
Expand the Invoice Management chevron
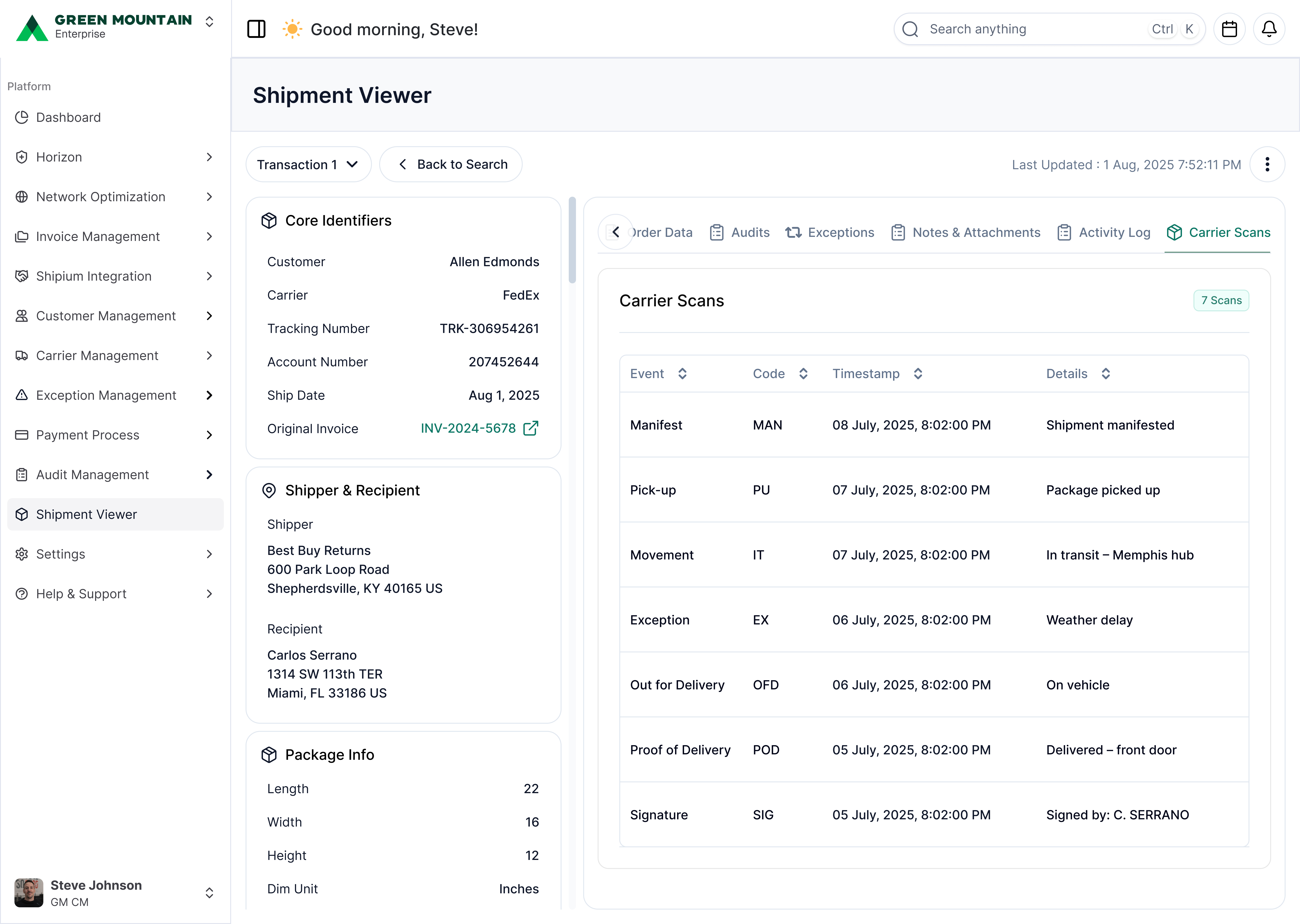(209, 237)
